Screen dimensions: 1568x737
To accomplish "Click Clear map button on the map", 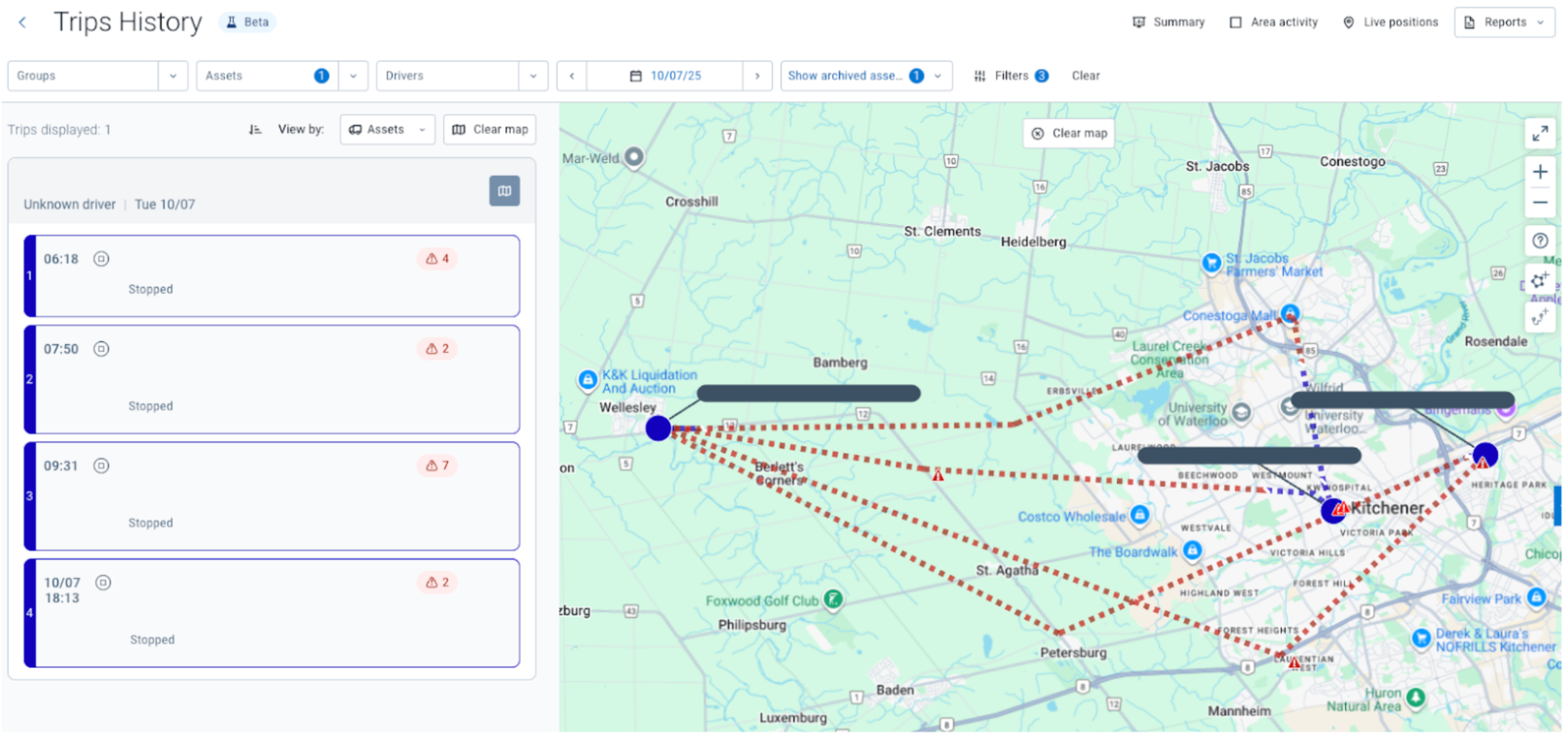I will point(1069,133).
